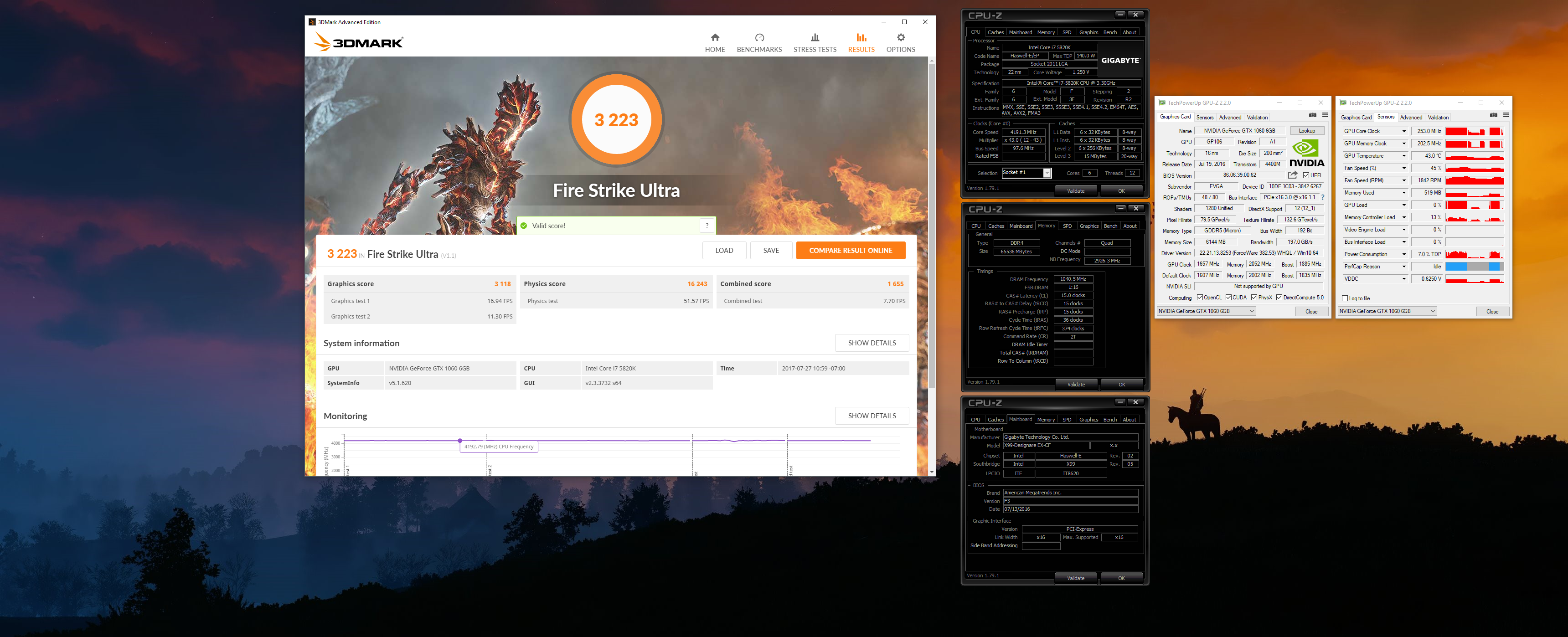Click the 3DMark logo in header

coord(358,42)
